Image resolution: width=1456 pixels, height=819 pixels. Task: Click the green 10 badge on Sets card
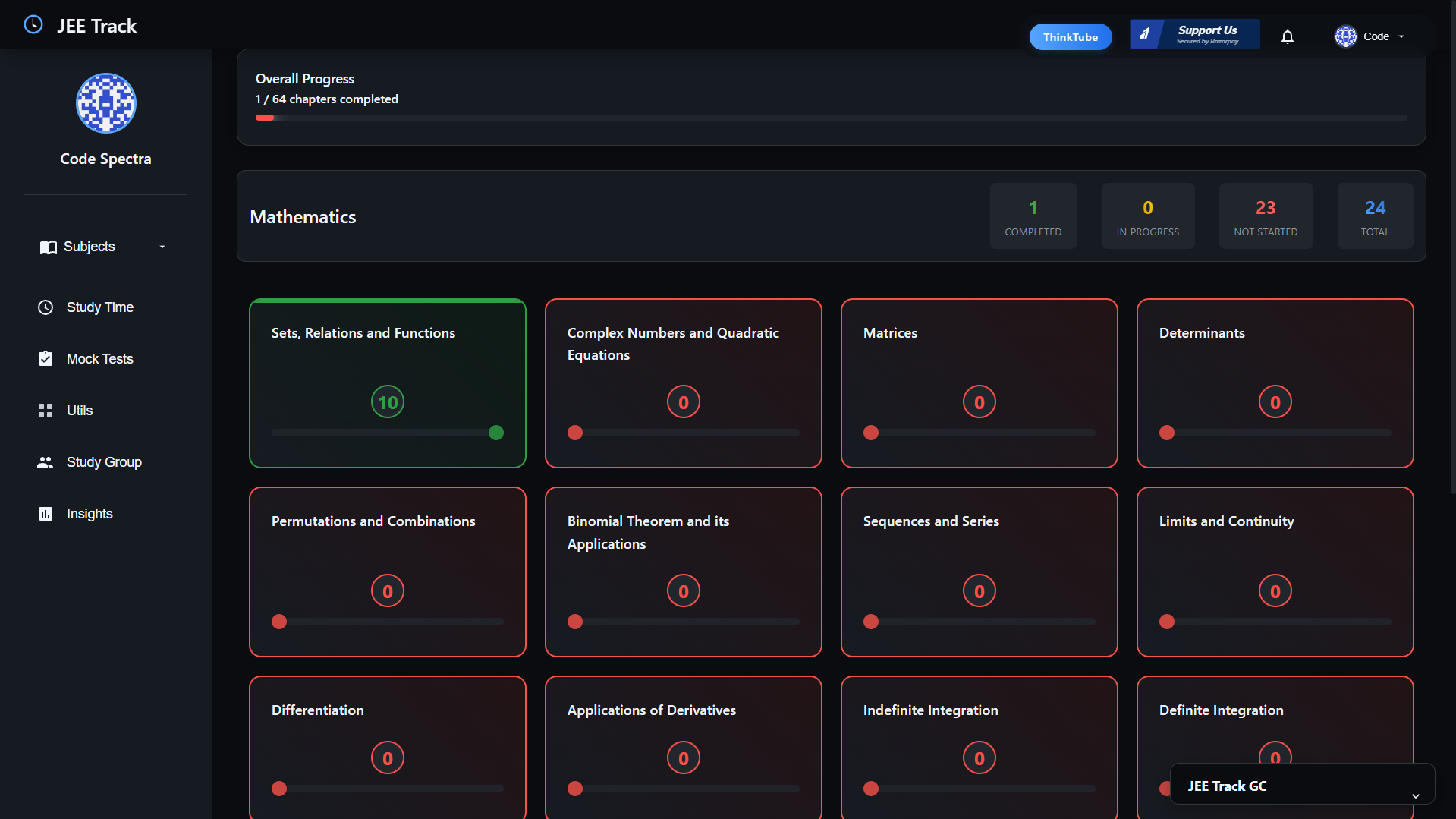[x=388, y=402]
